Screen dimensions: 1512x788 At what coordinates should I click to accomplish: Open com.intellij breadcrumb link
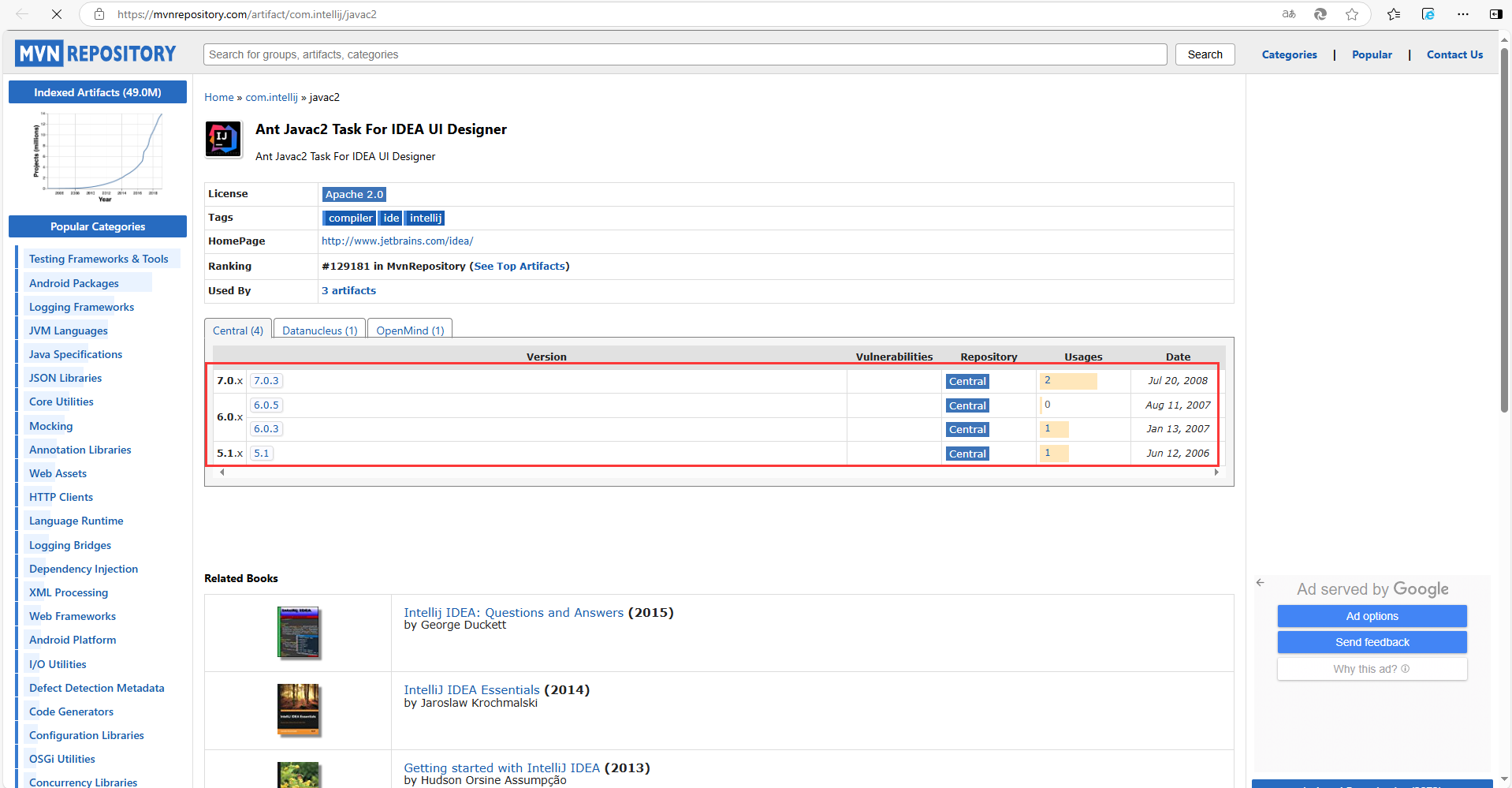[271, 97]
